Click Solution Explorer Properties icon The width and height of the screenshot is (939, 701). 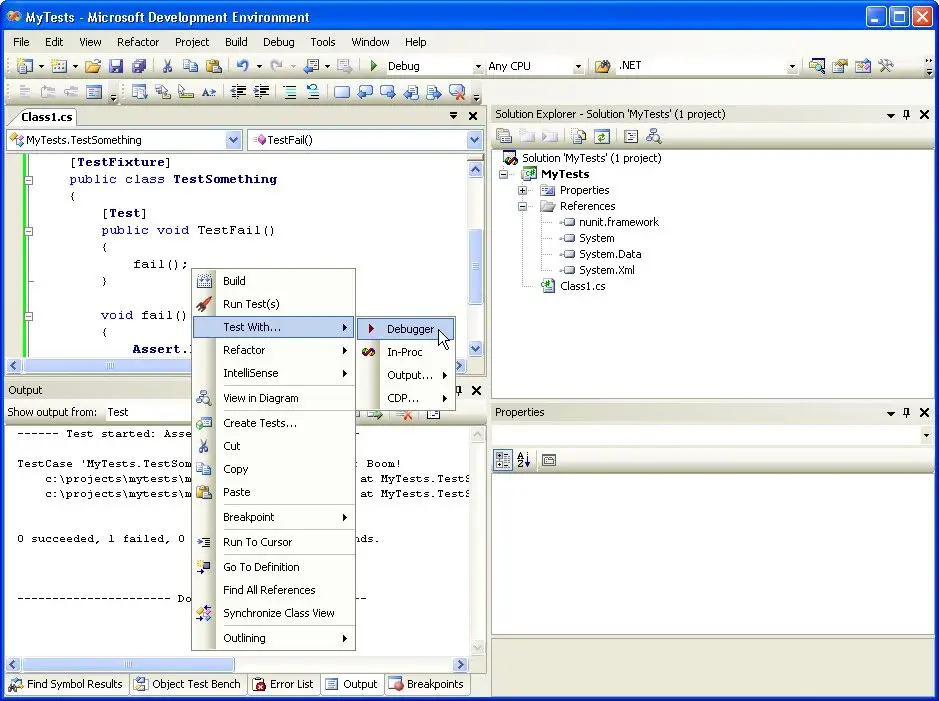point(504,136)
